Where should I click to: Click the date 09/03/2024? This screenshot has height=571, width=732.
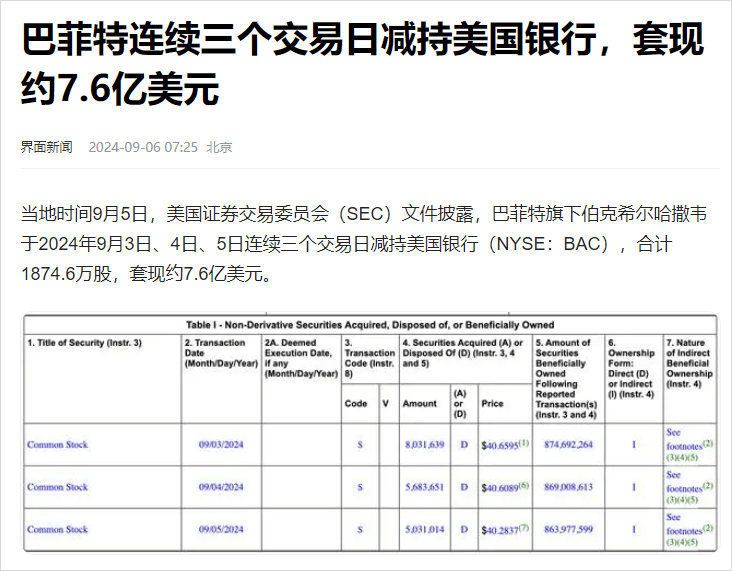[221, 444]
